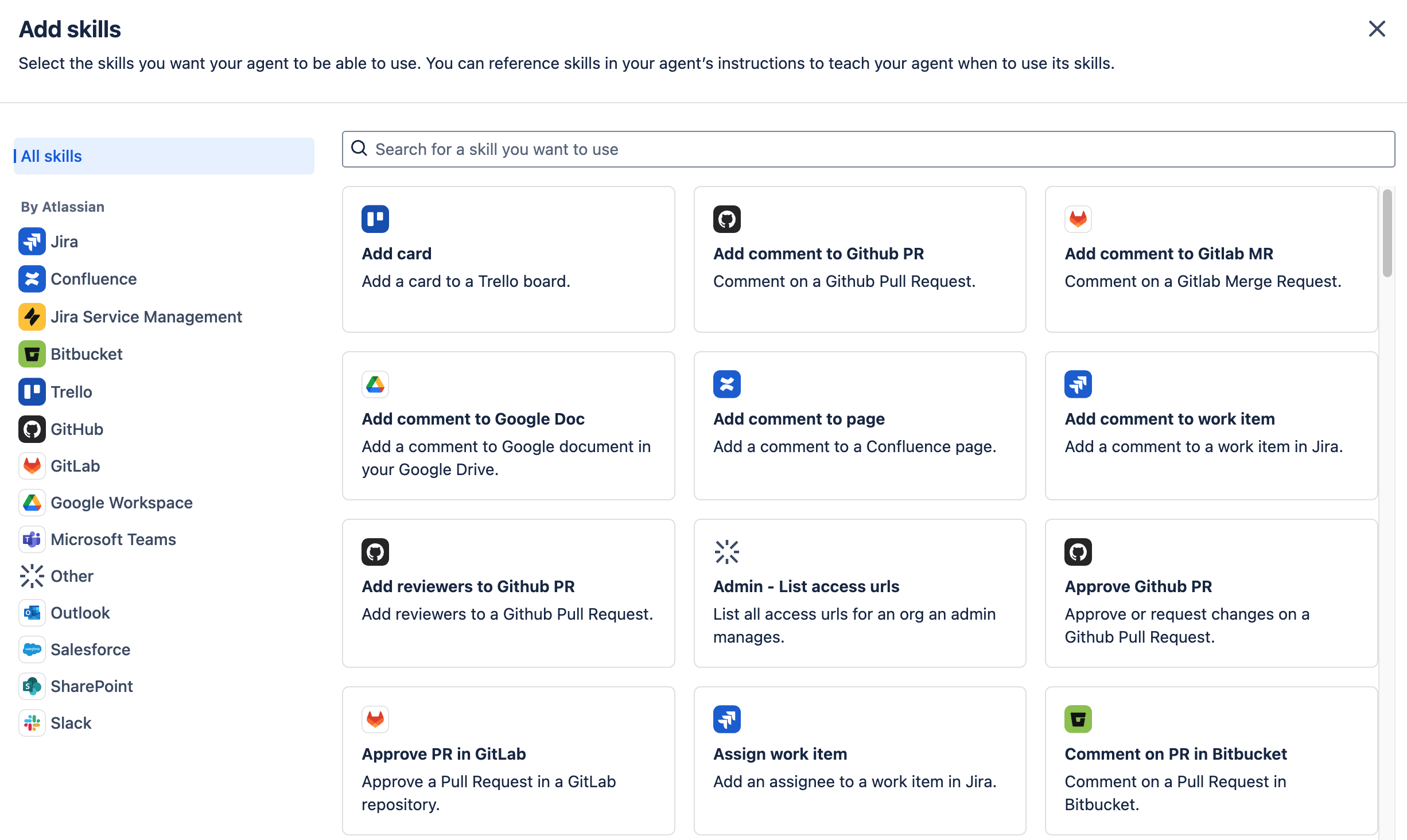
Task: Choose the Add comment to Gitlab MR skill
Action: coord(1211,259)
